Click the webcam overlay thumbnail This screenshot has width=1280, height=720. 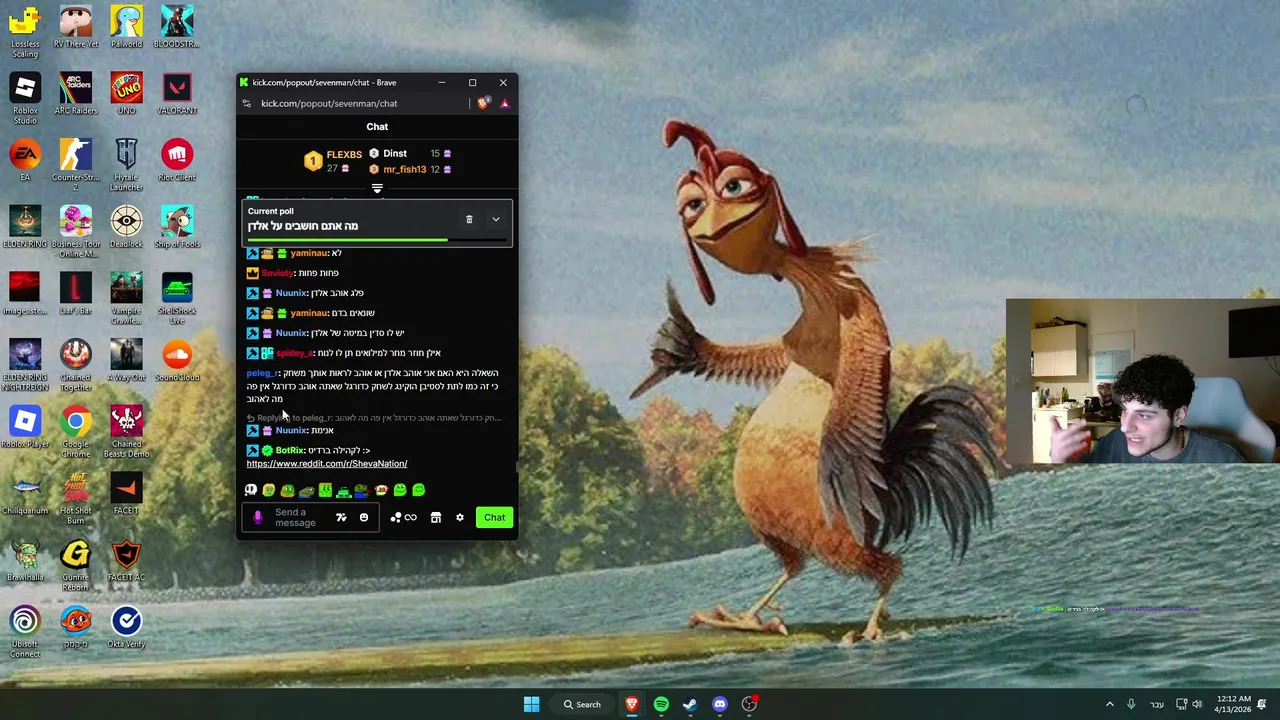pyautogui.click(x=1143, y=383)
